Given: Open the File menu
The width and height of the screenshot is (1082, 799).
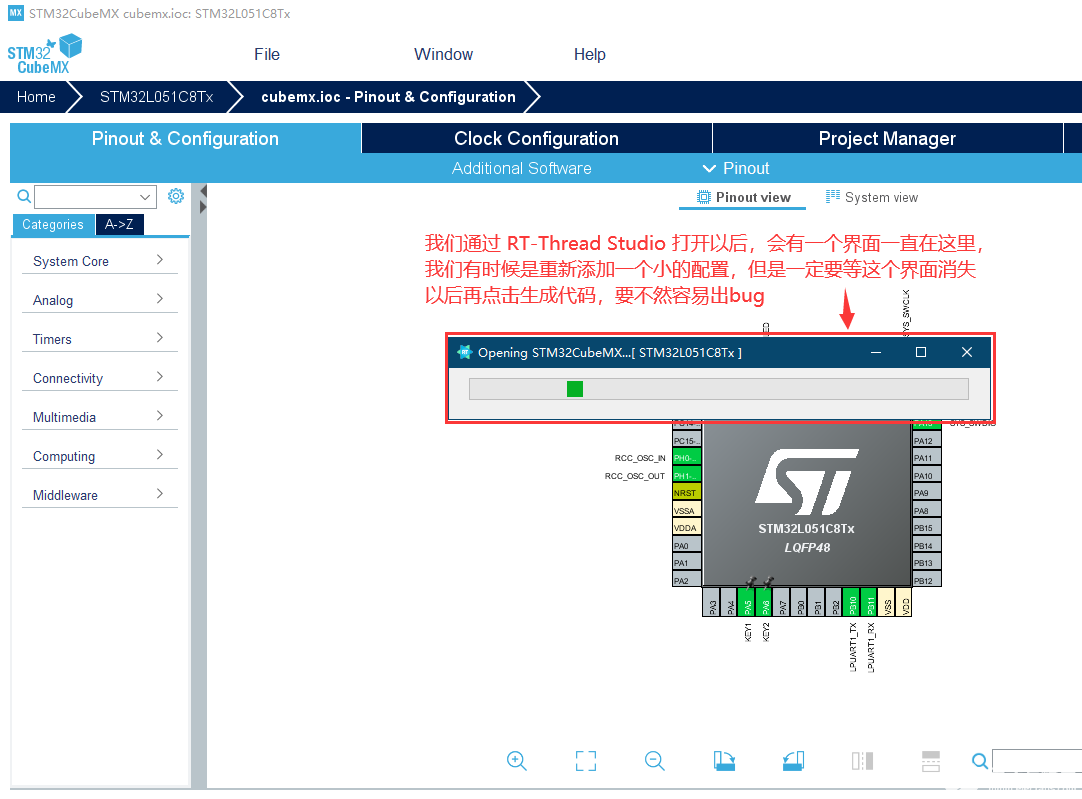Looking at the screenshot, I should pos(266,55).
